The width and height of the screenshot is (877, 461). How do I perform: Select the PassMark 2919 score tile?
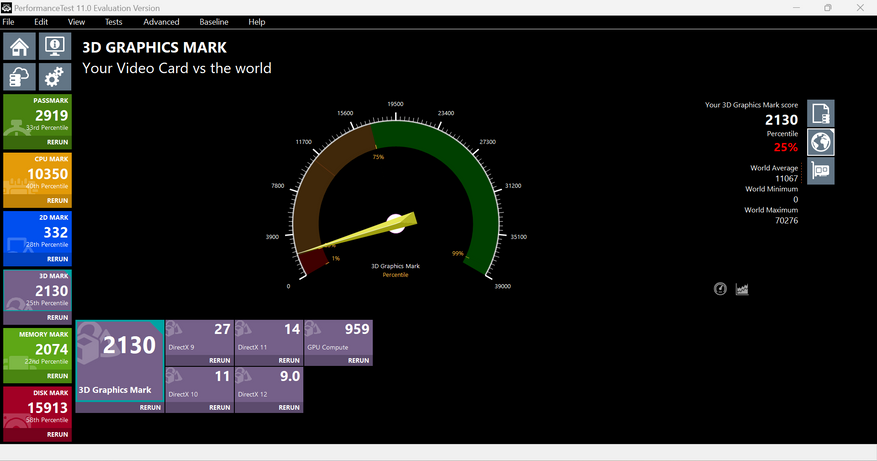tap(37, 115)
